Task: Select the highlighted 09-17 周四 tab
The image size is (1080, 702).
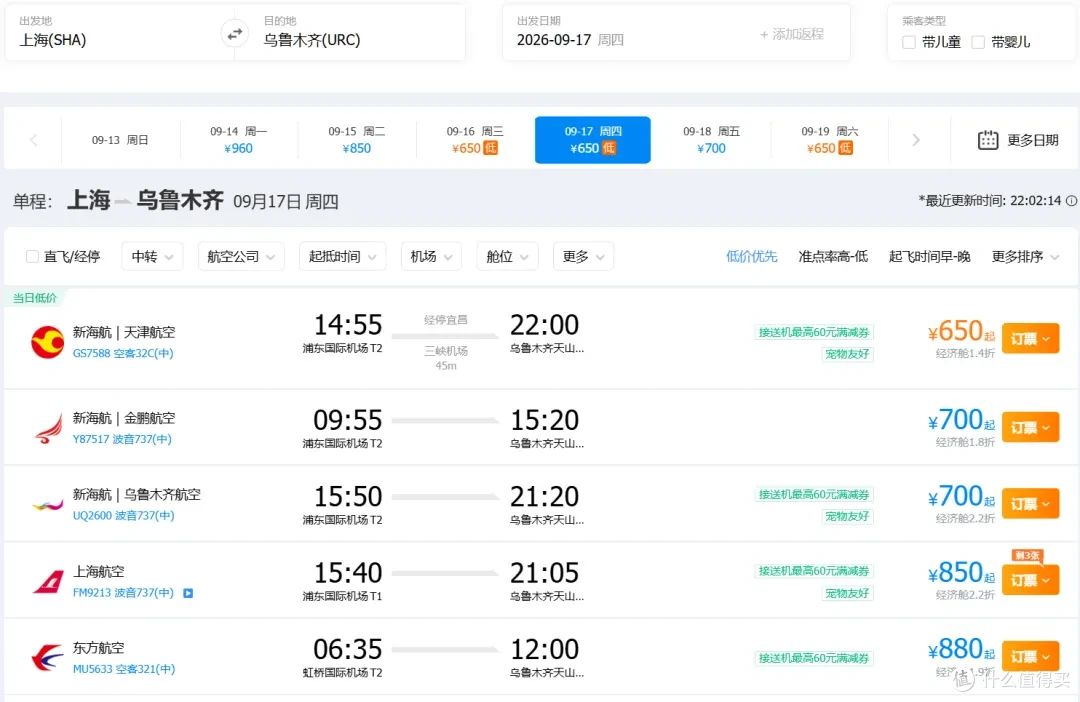Action: click(593, 140)
